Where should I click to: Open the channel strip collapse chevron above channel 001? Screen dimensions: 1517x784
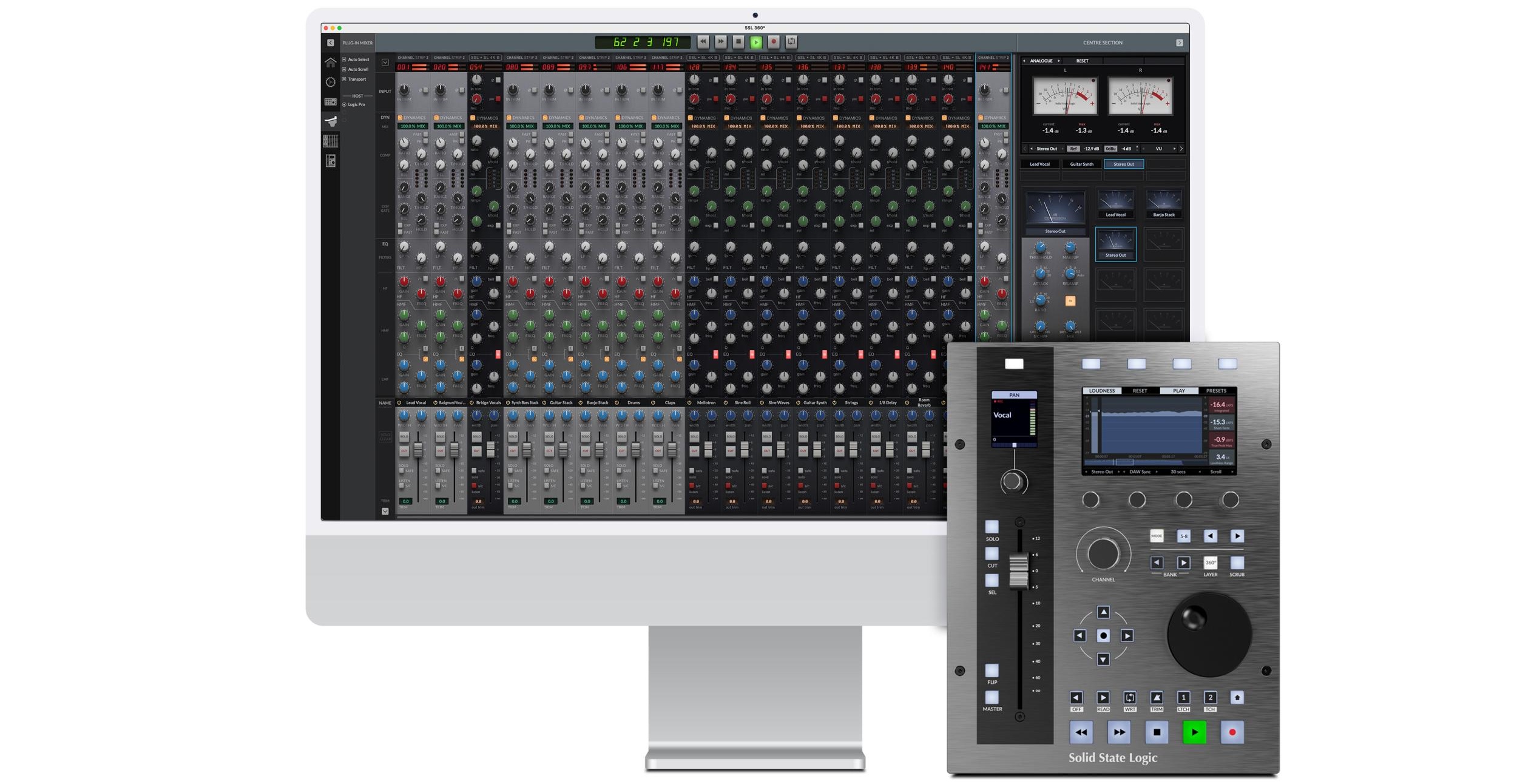click(x=386, y=63)
